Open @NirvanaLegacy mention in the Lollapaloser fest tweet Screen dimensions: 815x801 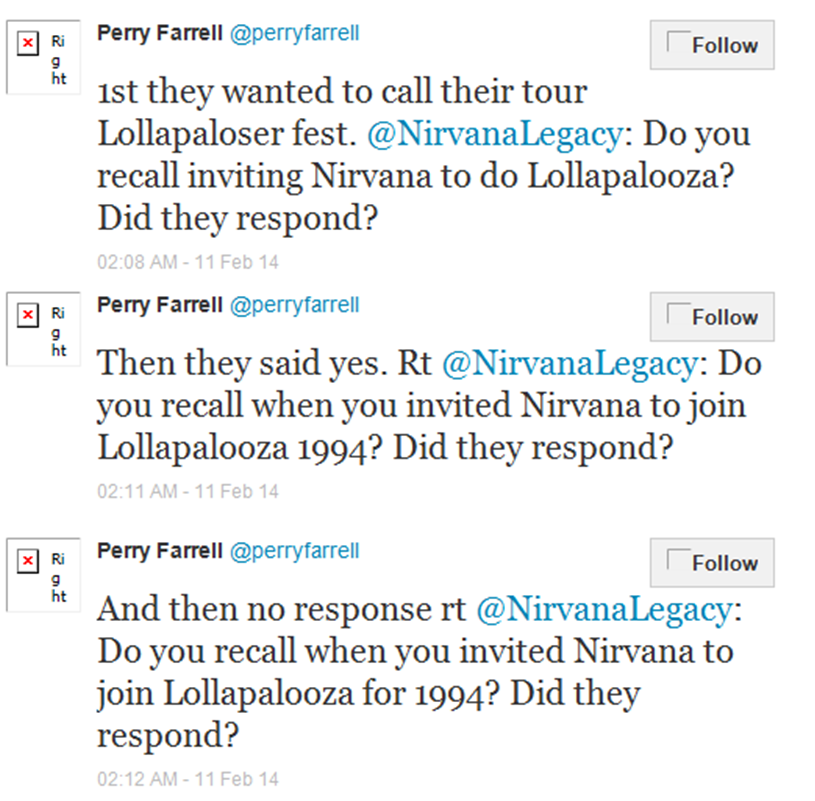pyautogui.click(x=558, y=134)
